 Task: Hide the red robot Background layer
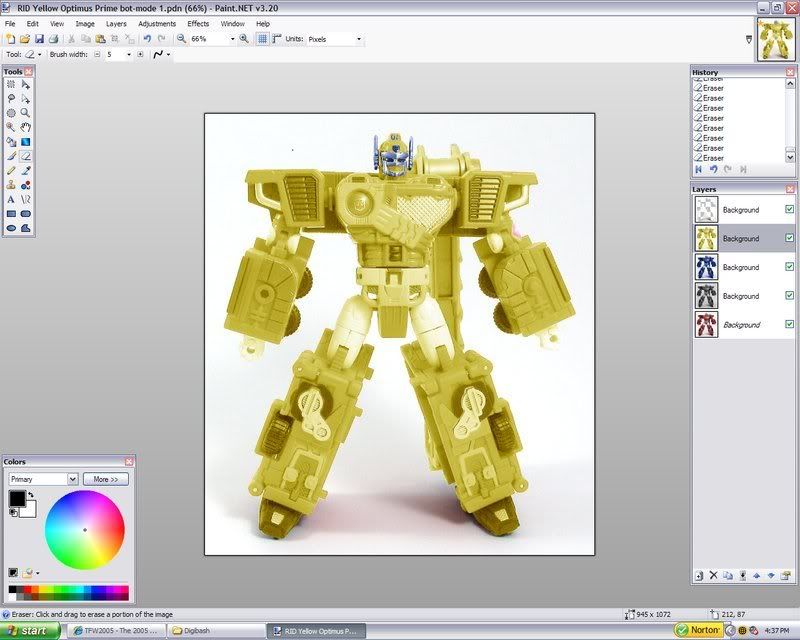(x=789, y=324)
